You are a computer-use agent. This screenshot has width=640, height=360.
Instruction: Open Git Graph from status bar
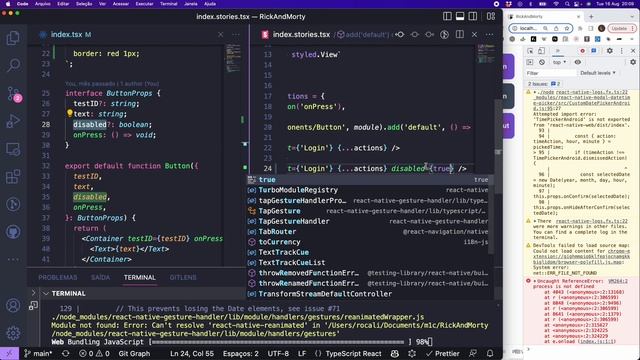pos(134,353)
